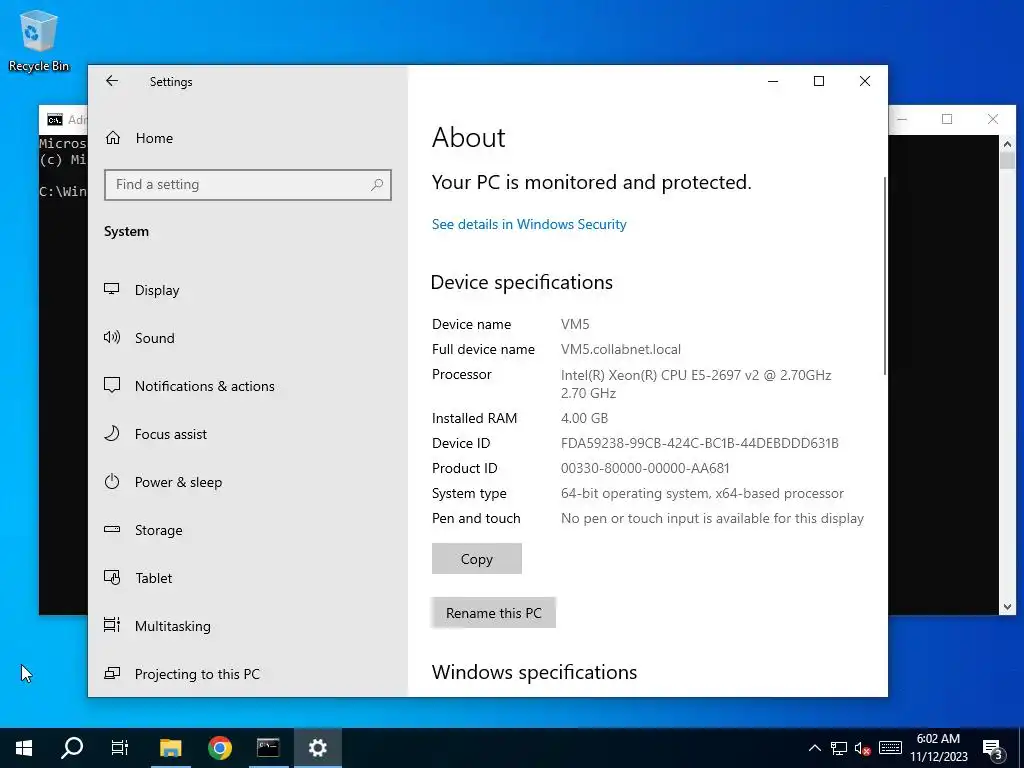Close the Command Prompt window
Screen dimensions: 1024x768
tap(993, 119)
